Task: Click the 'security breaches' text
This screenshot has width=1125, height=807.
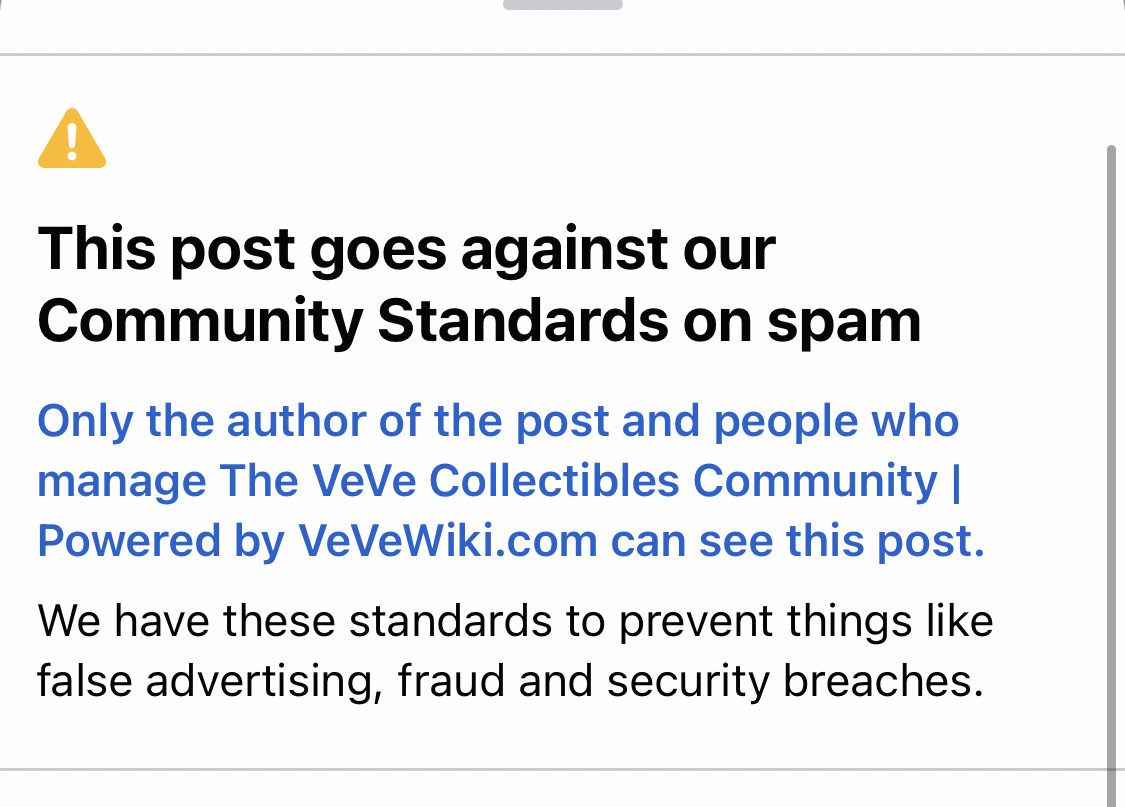Action: (x=795, y=681)
